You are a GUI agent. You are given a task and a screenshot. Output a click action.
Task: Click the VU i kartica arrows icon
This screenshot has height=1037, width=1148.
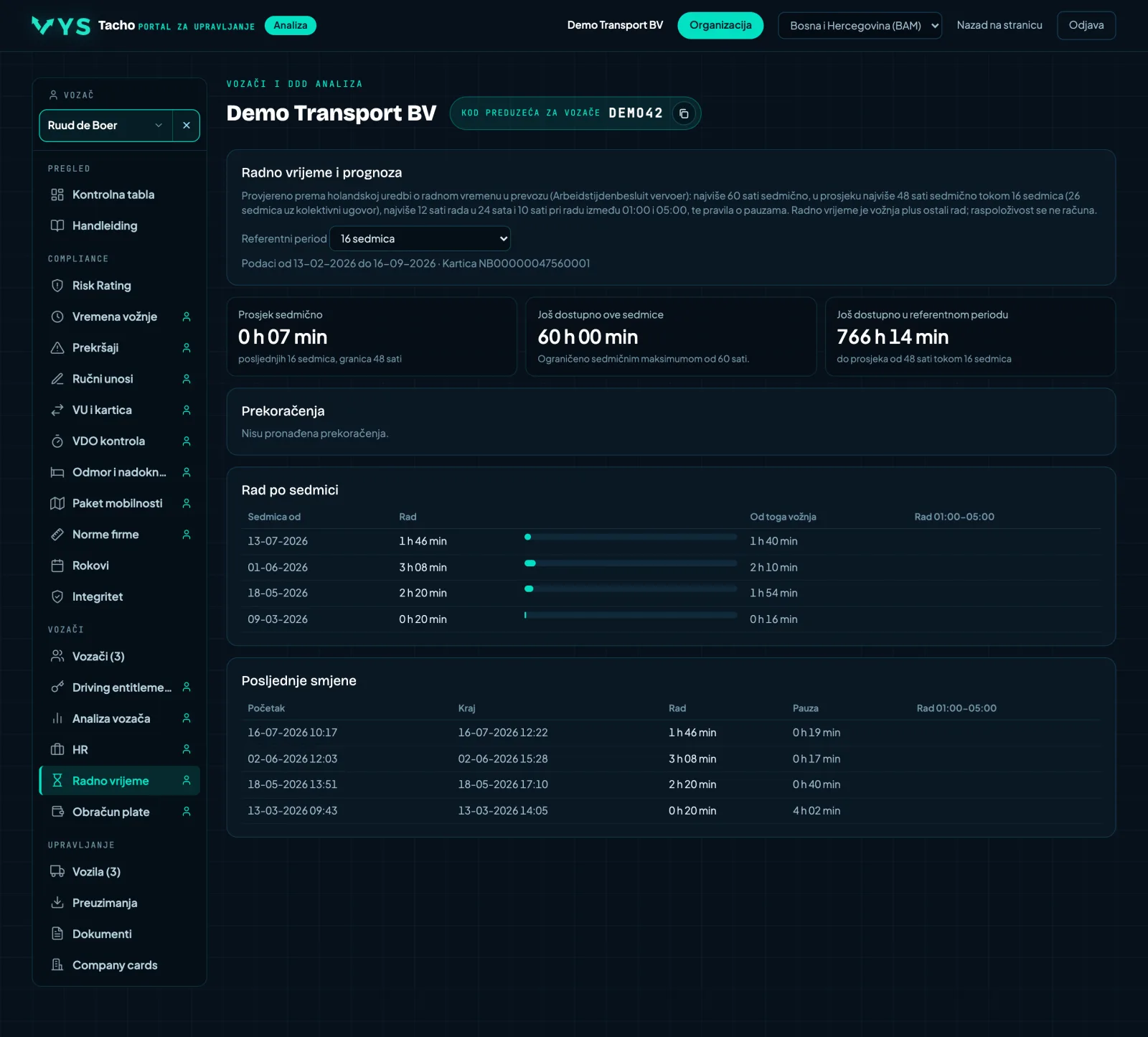[57, 410]
